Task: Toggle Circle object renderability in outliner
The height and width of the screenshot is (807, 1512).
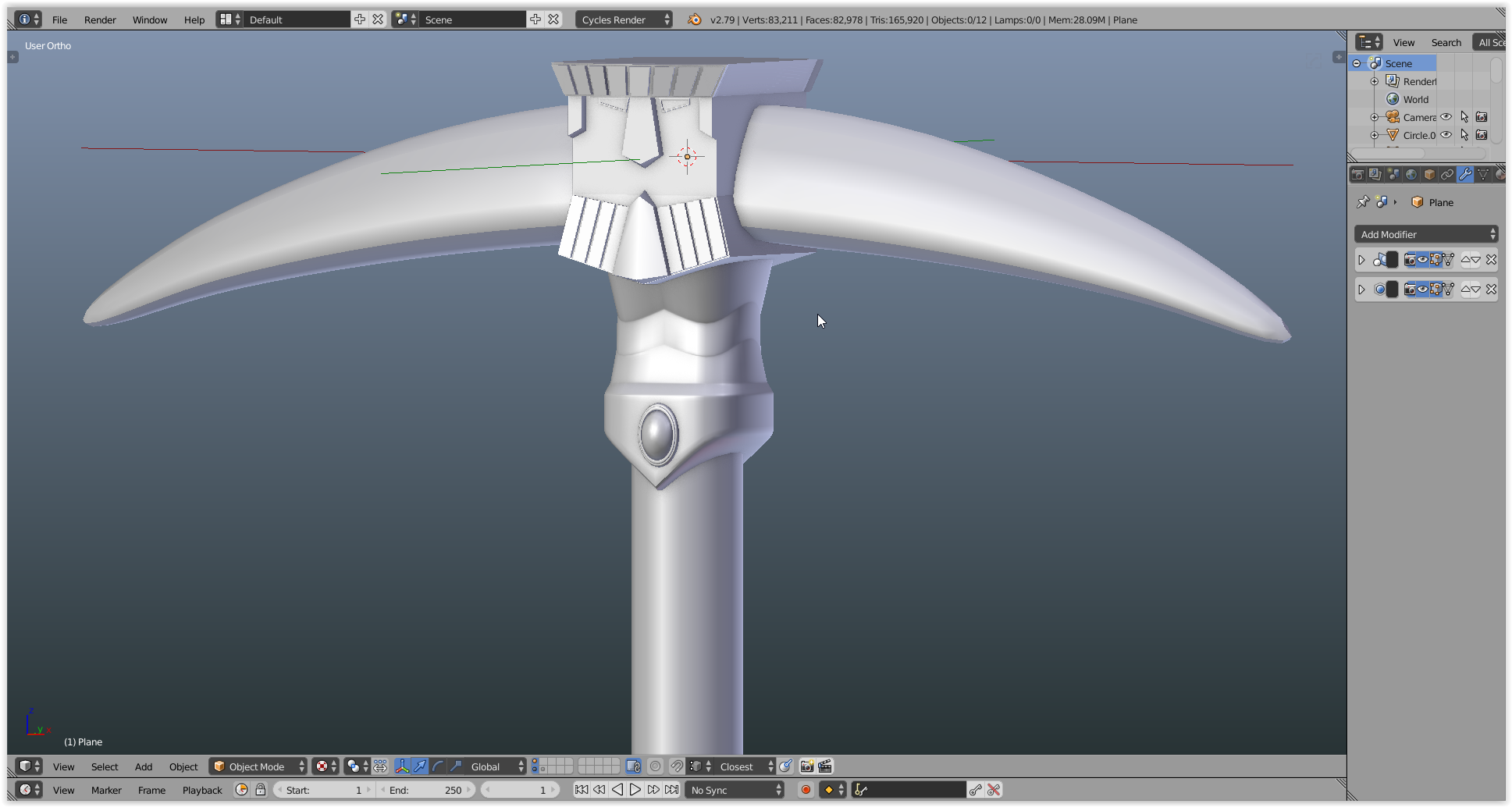Action: click(x=1482, y=135)
